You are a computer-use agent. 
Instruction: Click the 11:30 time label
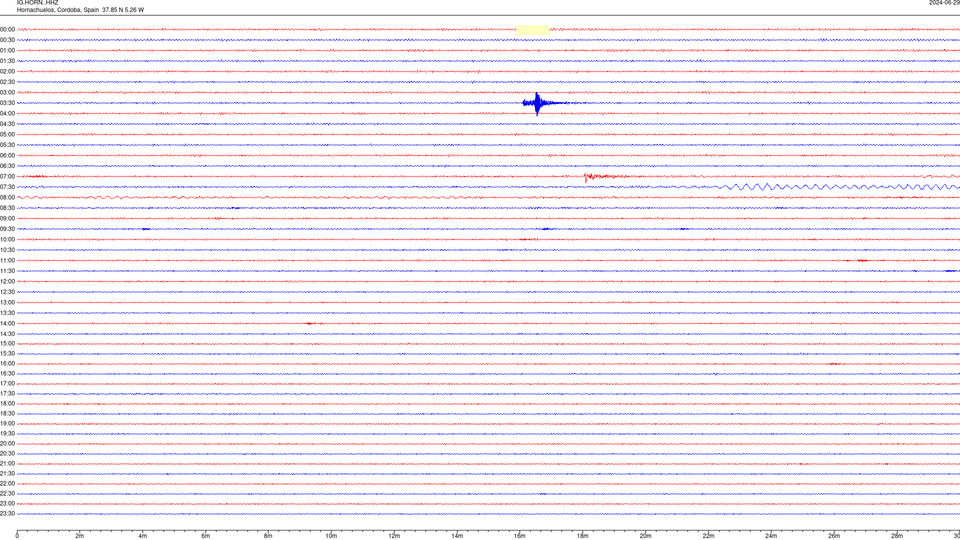[x=7, y=271]
